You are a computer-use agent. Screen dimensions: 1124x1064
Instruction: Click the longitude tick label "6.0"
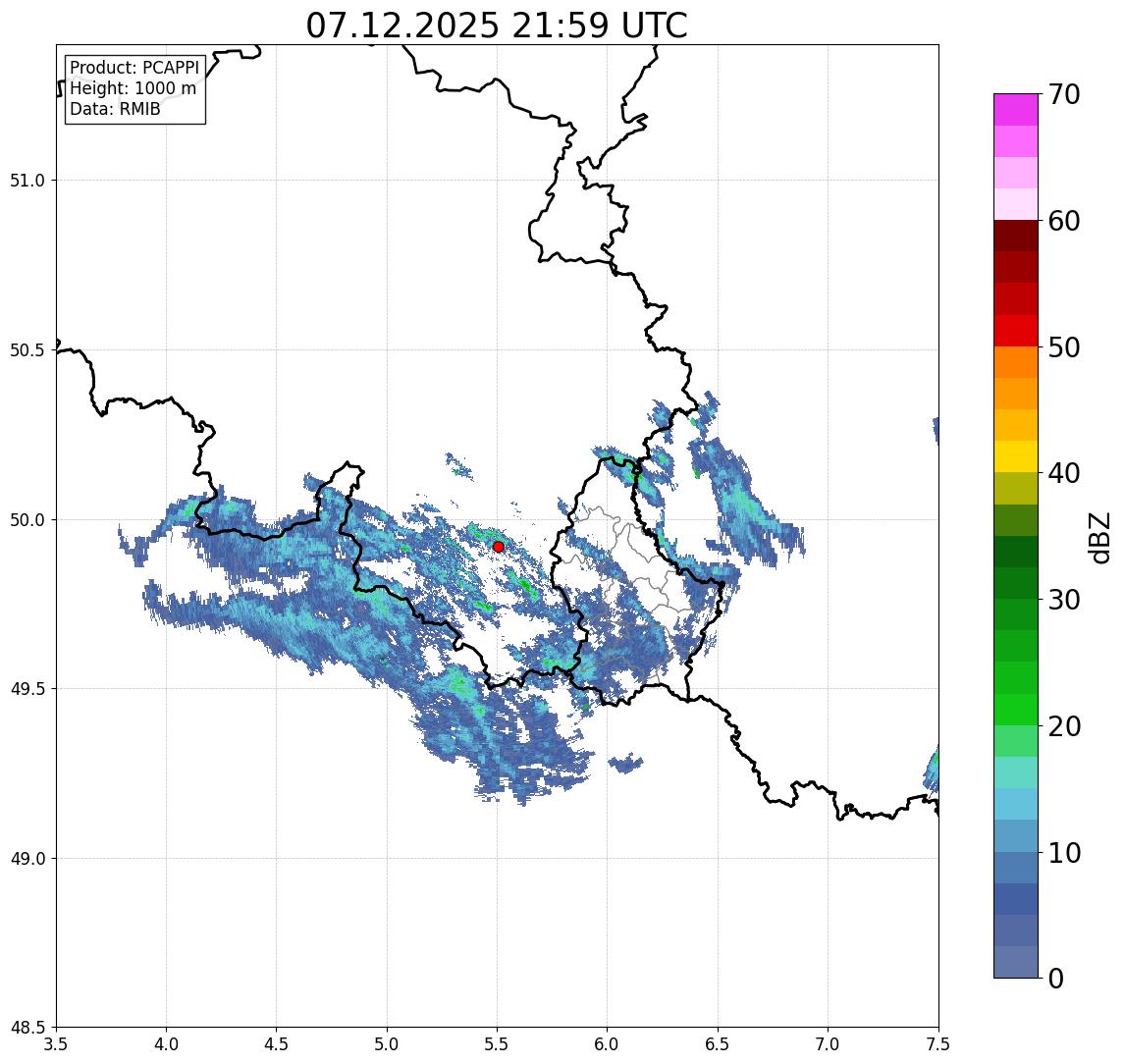tap(608, 1044)
